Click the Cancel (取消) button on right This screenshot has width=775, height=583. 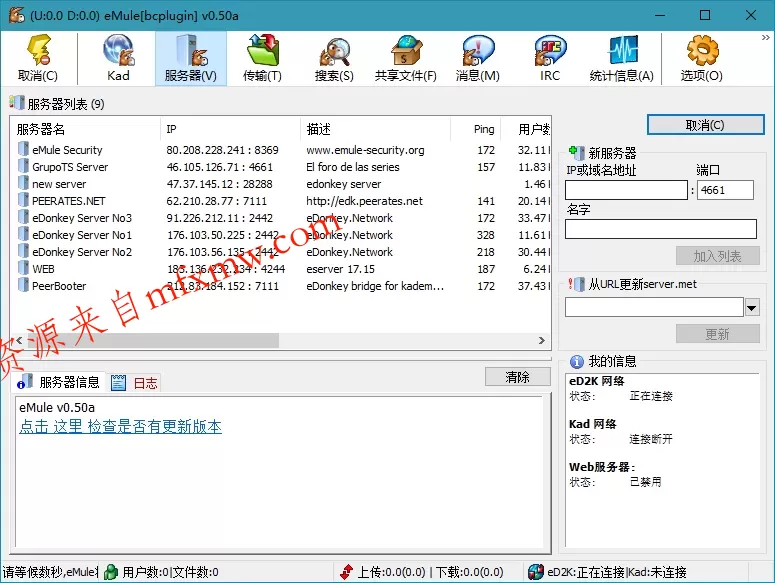pos(705,125)
